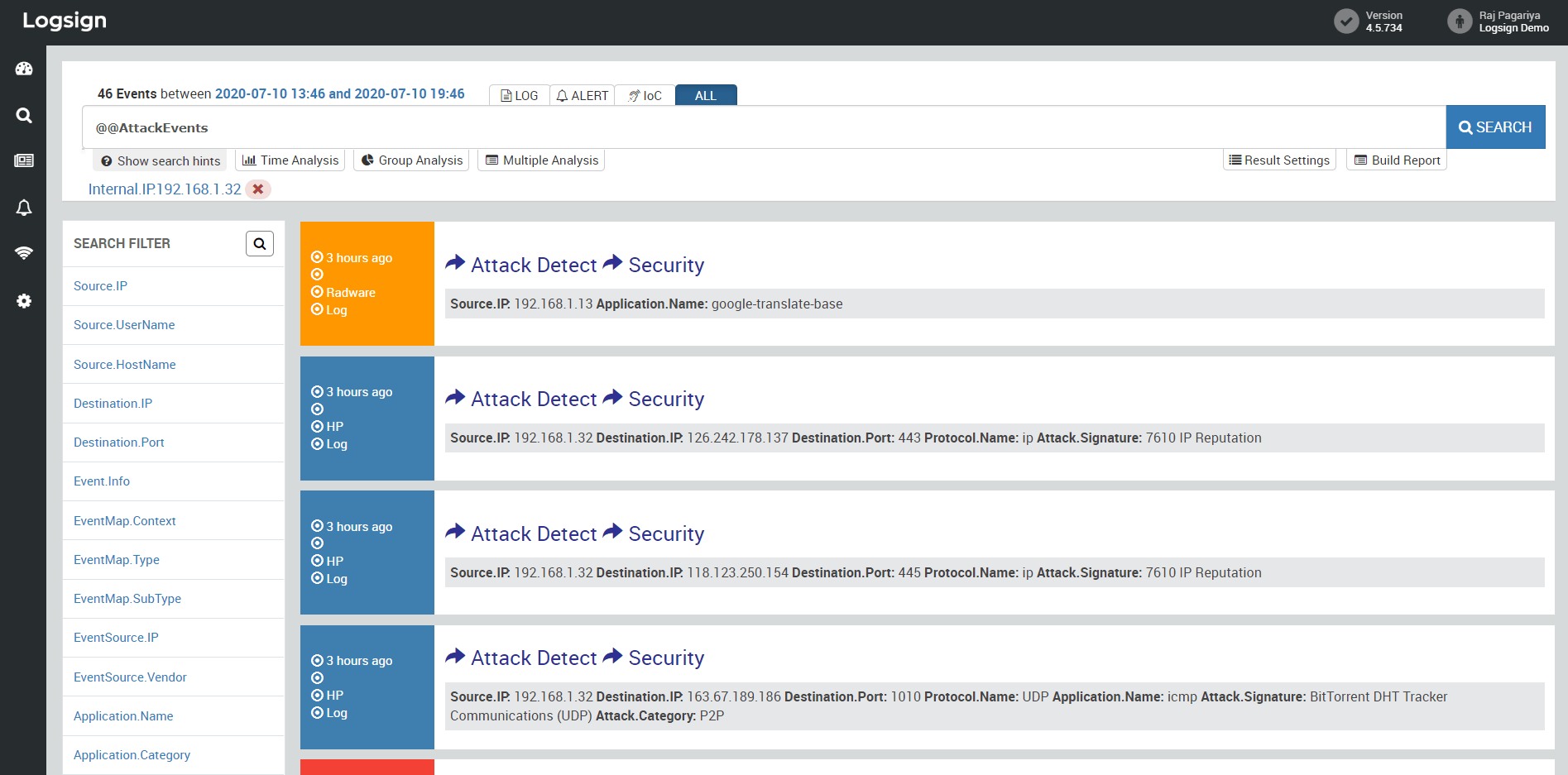Remove the Internal.IP 192.168.1.32 filter
Screen dimensions: 1568x775
pos(258,189)
